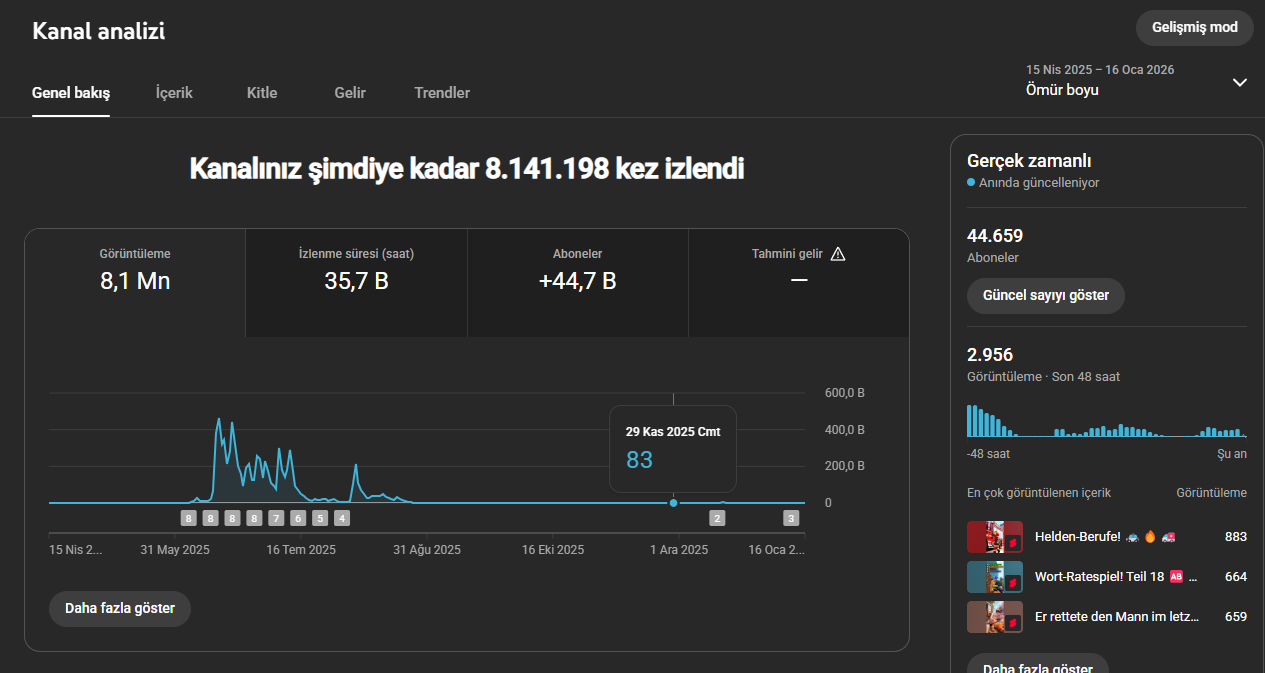Screen dimensions: 1265x673
Task: Click the 31 May 2025 axis date
Action: [x=175, y=550]
